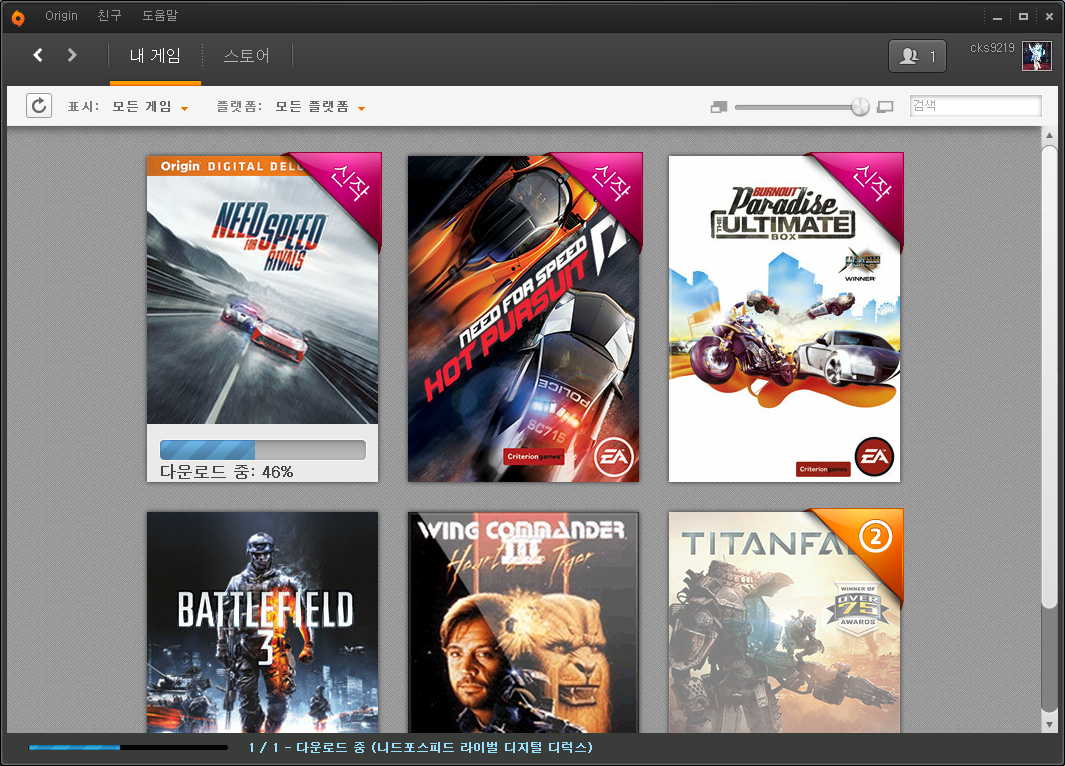This screenshot has width=1065, height=766.
Task: Expand the 모든 게임 filter dropdown
Action: (x=150, y=107)
